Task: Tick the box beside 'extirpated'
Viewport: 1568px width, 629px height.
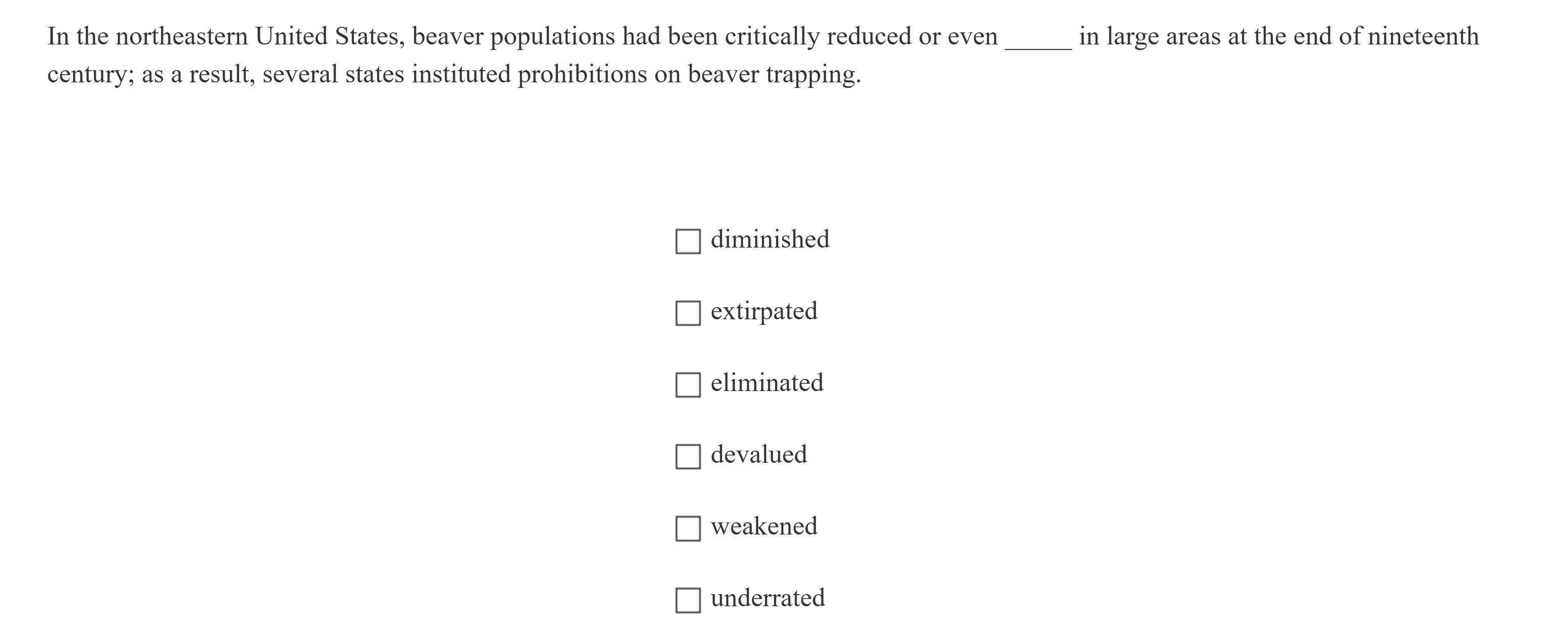Action: pyautogui.click(x=688, y=313)
